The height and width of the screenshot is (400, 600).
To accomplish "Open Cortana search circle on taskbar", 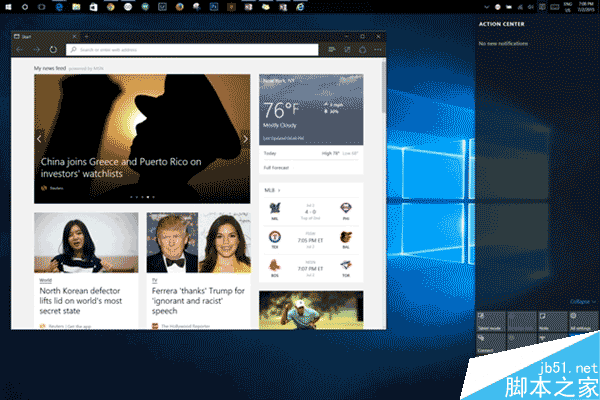I will (25, 7).
